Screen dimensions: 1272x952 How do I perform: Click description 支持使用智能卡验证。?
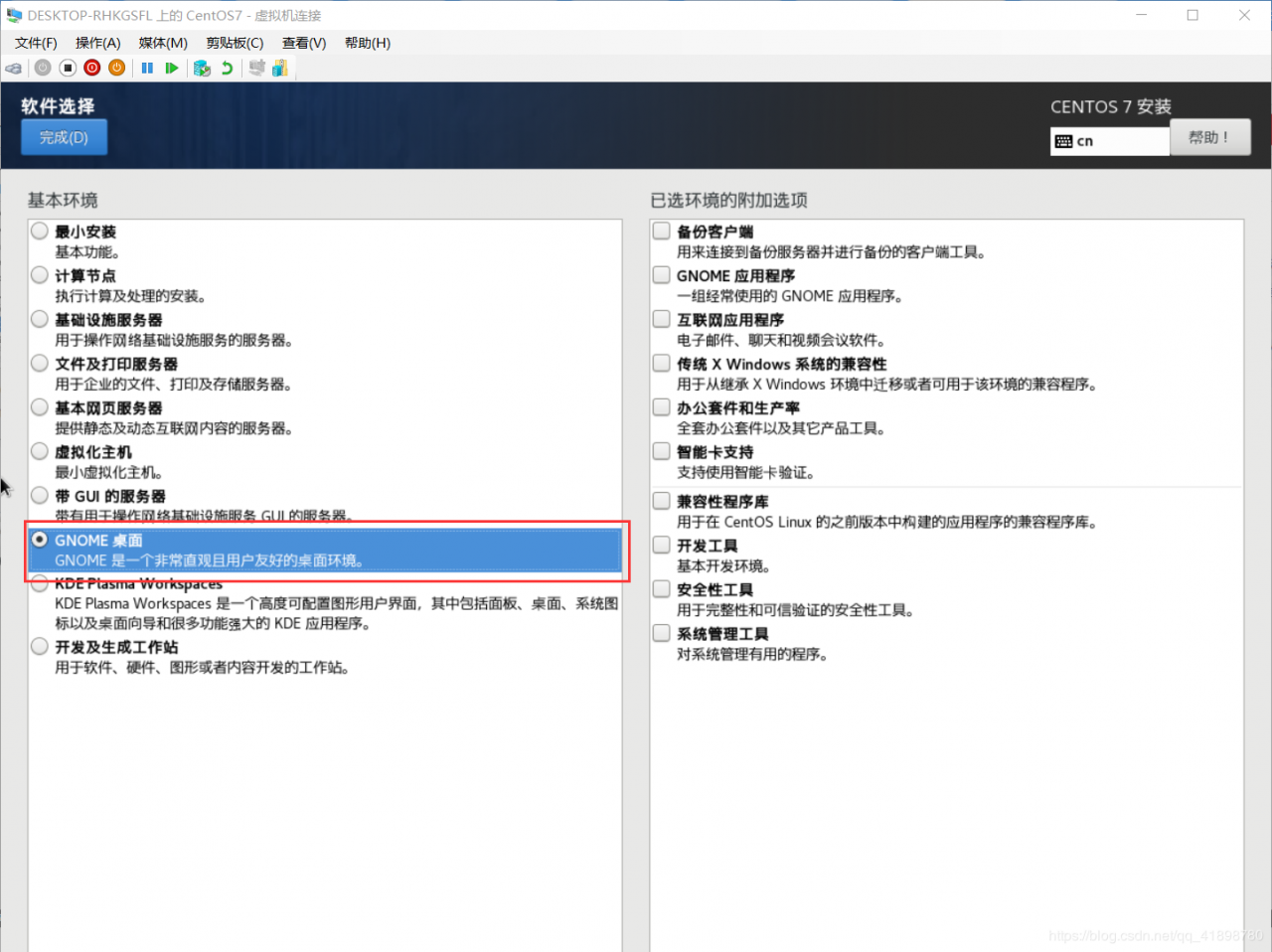coord(746,472)
